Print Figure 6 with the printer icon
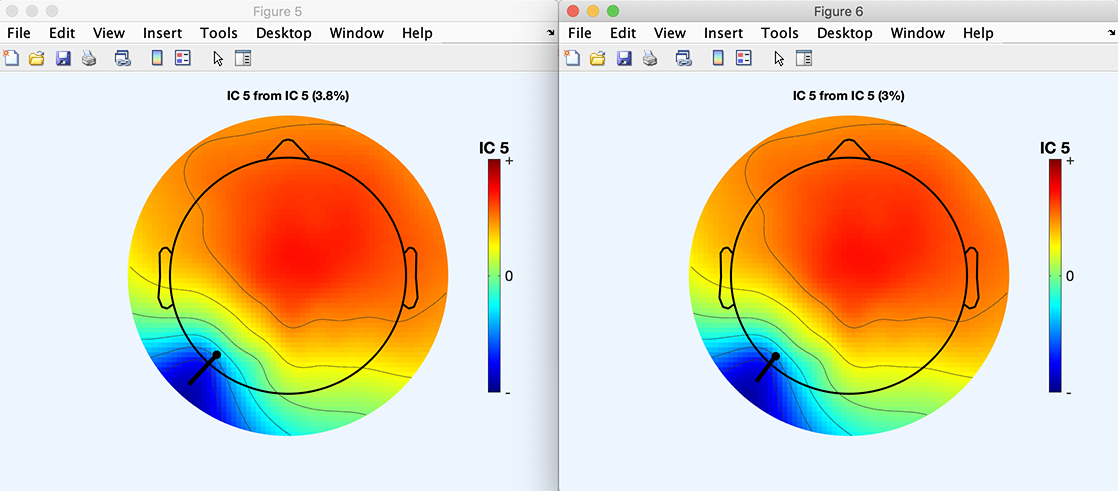The image size is (1118, 491). [650, 58]
